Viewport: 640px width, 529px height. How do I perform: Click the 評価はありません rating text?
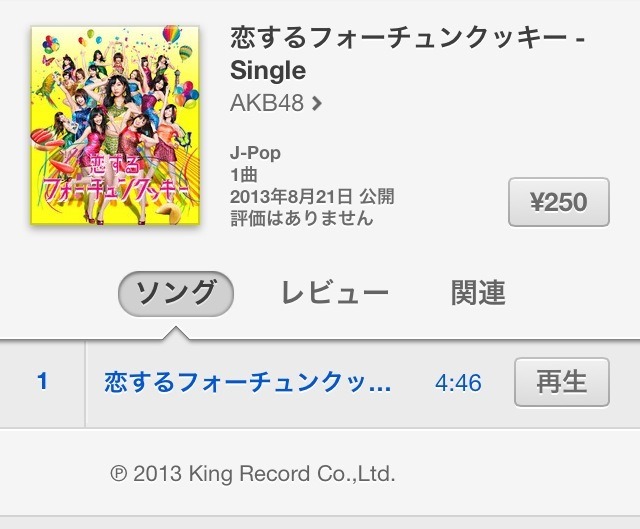tap(302, 218)
